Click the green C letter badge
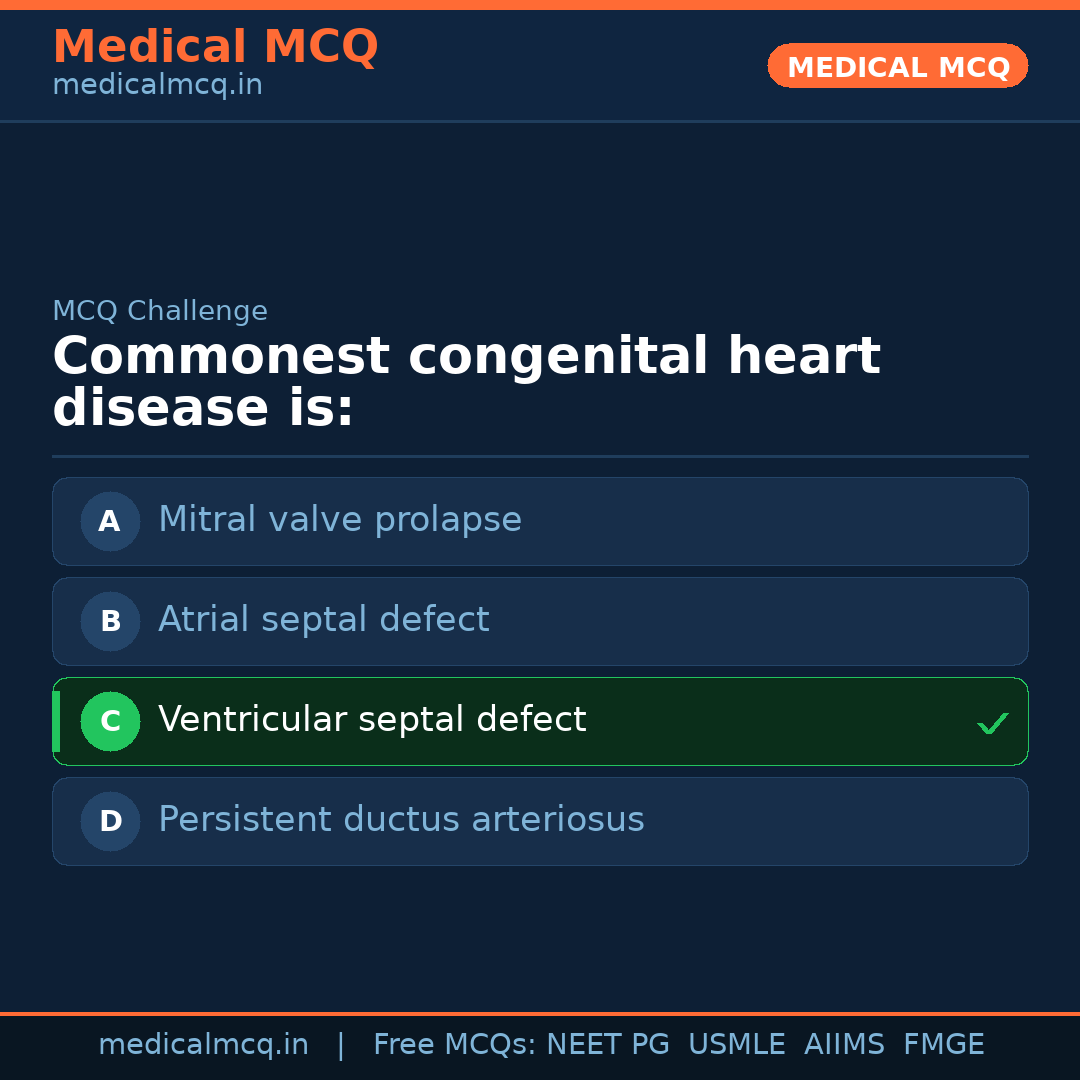1080x1080 pixels. (110, 721)
